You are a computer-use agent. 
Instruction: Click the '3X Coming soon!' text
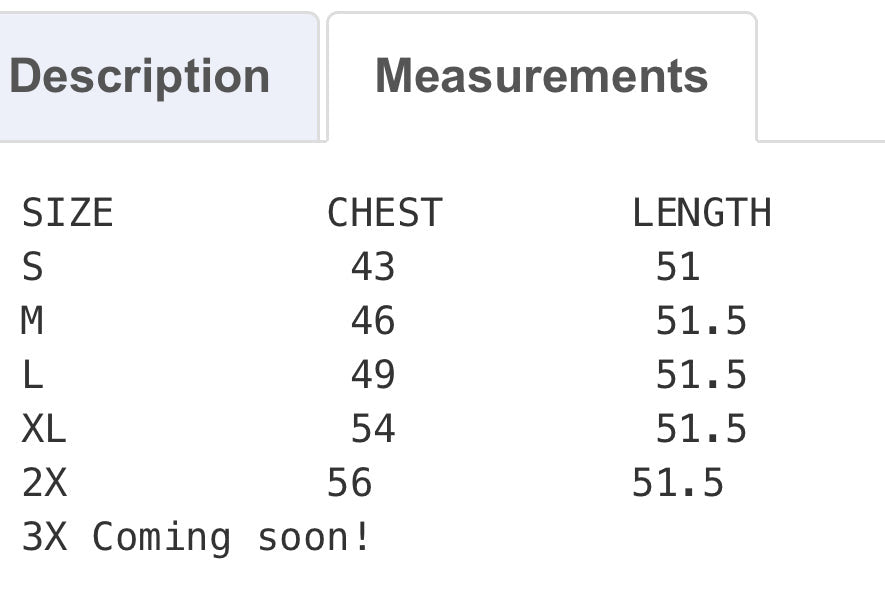click(196, 537)
